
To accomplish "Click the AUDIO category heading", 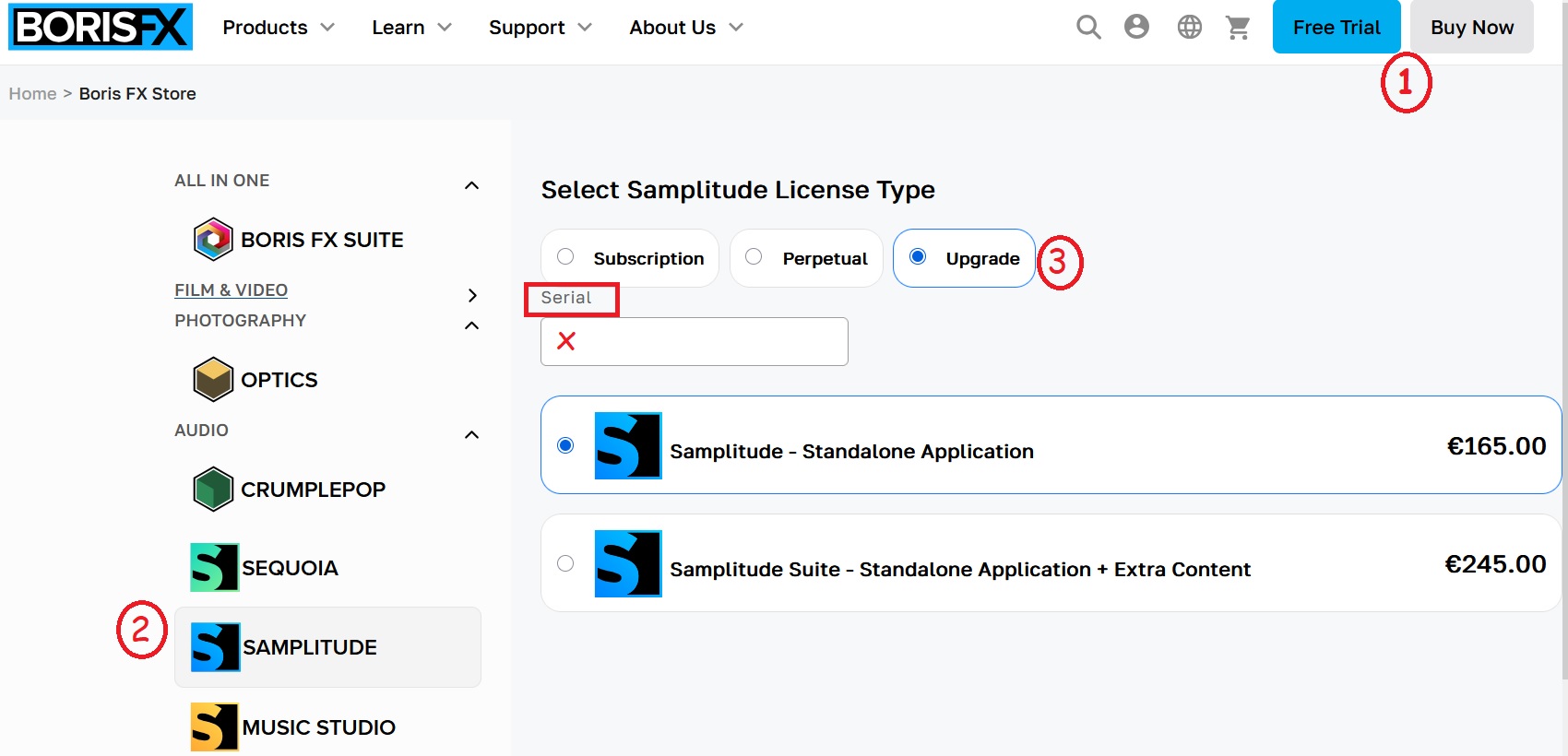I will pyautogui.click(x=201, y=431).
